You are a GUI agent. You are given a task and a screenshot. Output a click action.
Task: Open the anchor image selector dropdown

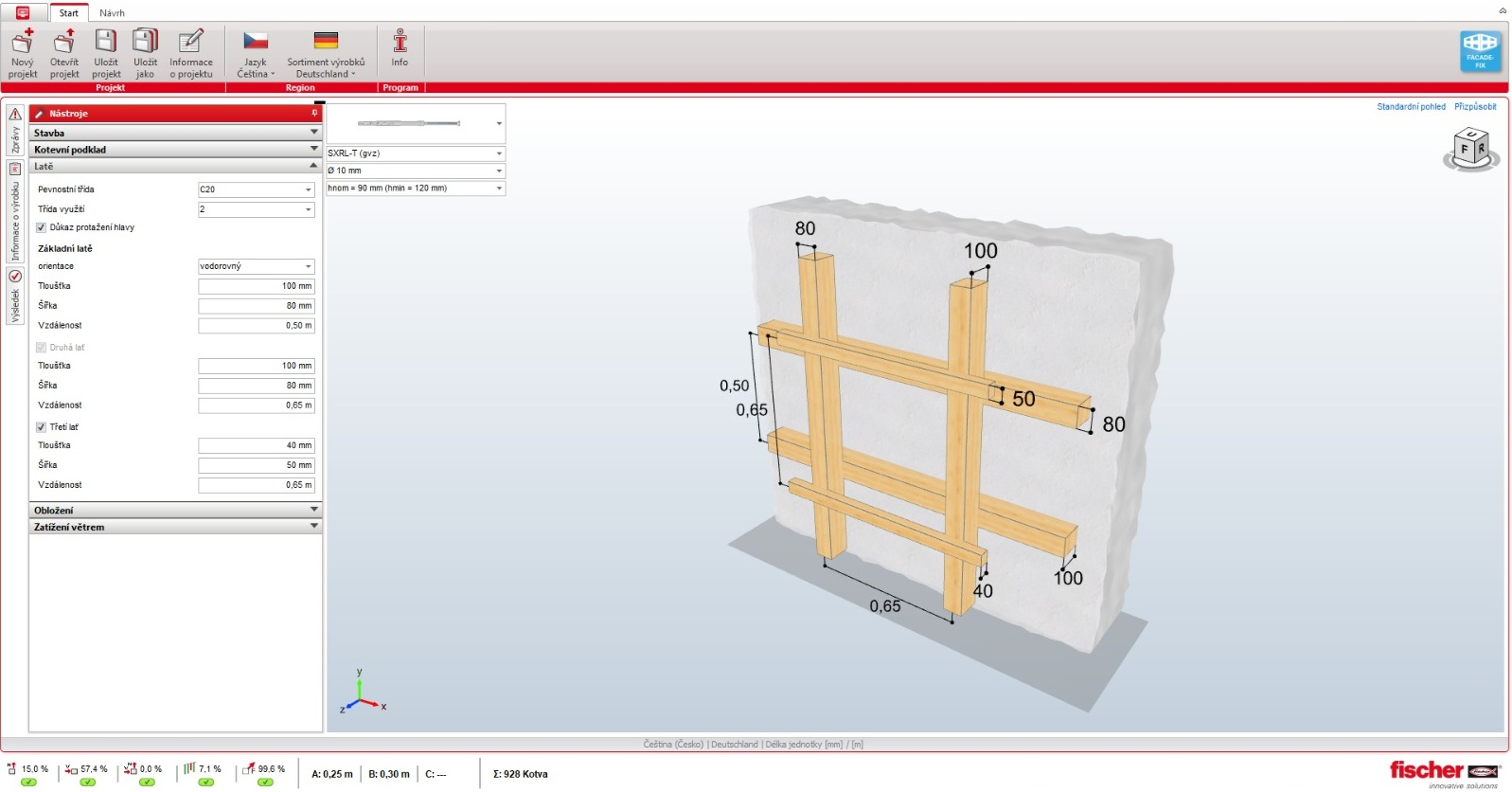[x=416, y=123]
